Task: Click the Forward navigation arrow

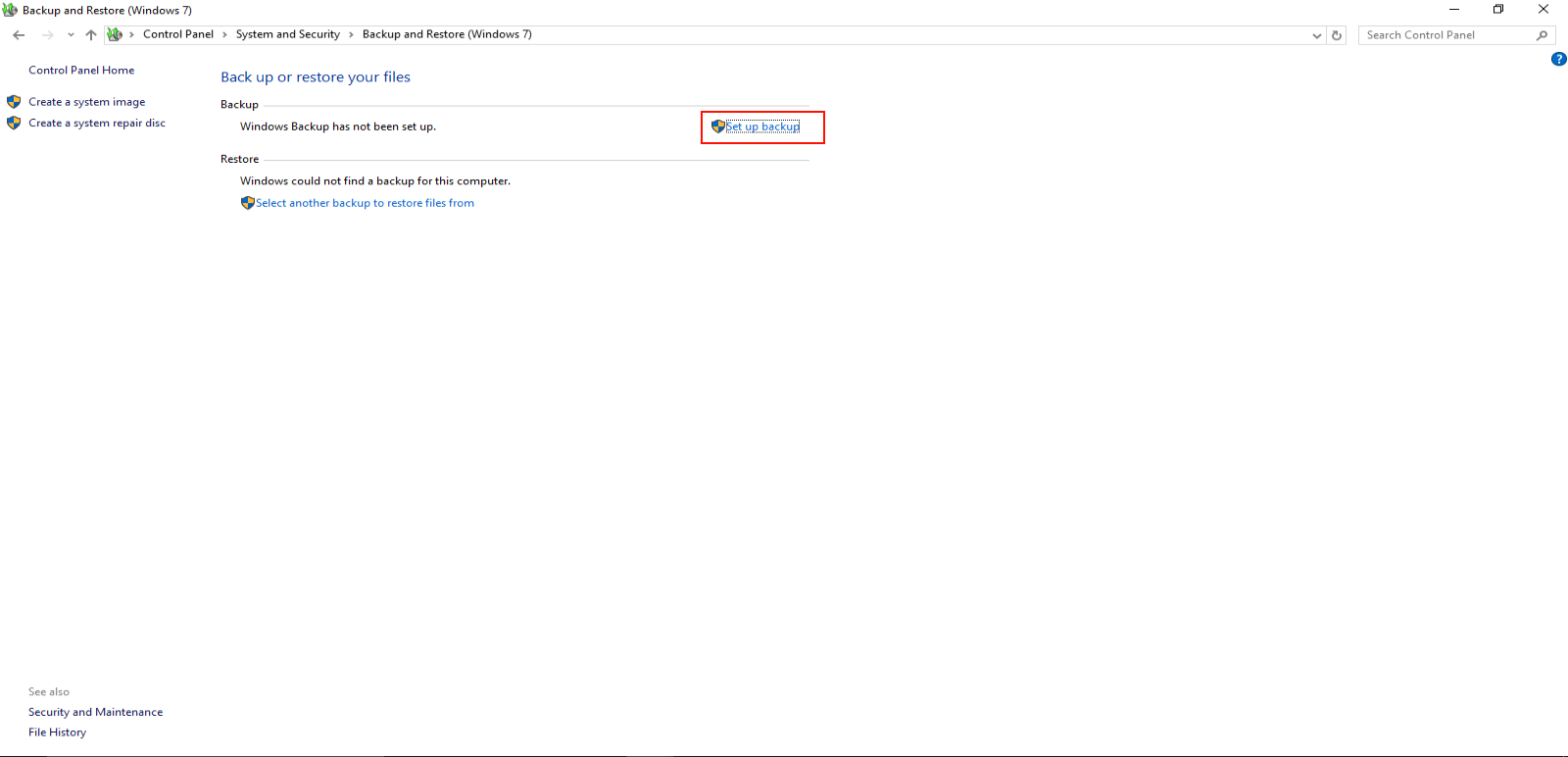Action: pos(47,34)
